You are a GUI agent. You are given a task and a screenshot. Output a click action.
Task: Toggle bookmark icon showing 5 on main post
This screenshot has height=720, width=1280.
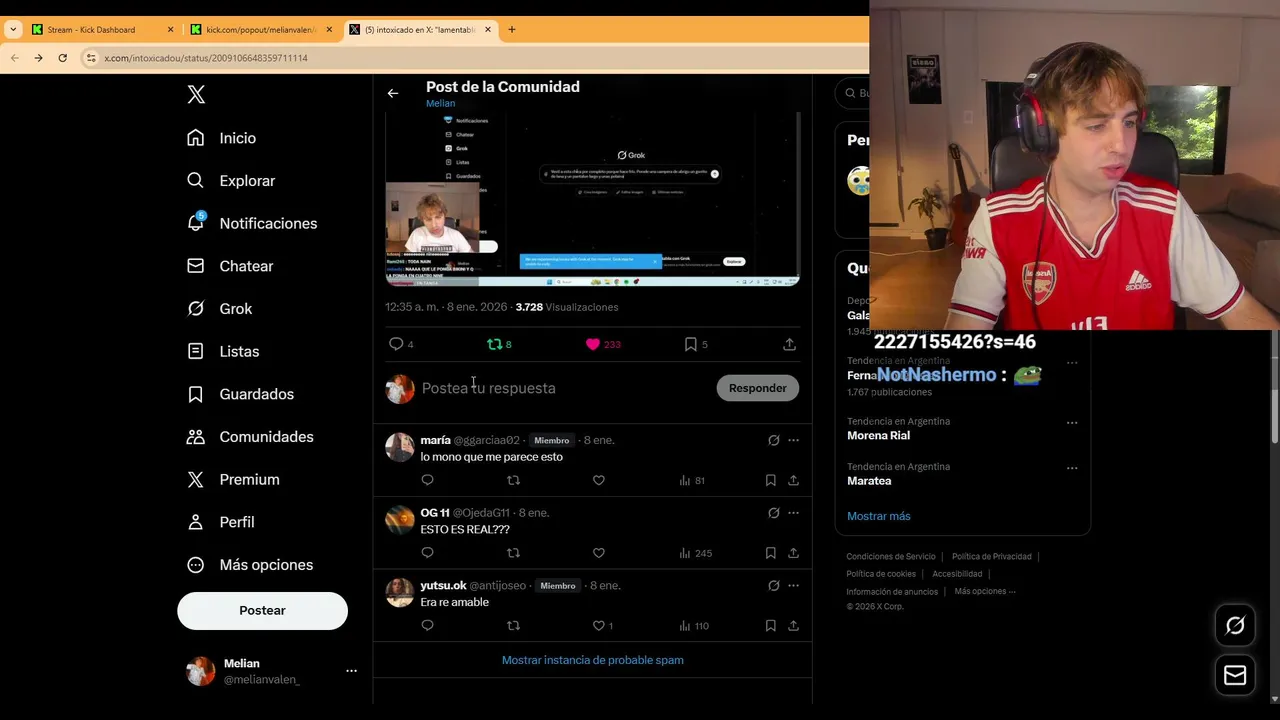(x=695, y=344)
